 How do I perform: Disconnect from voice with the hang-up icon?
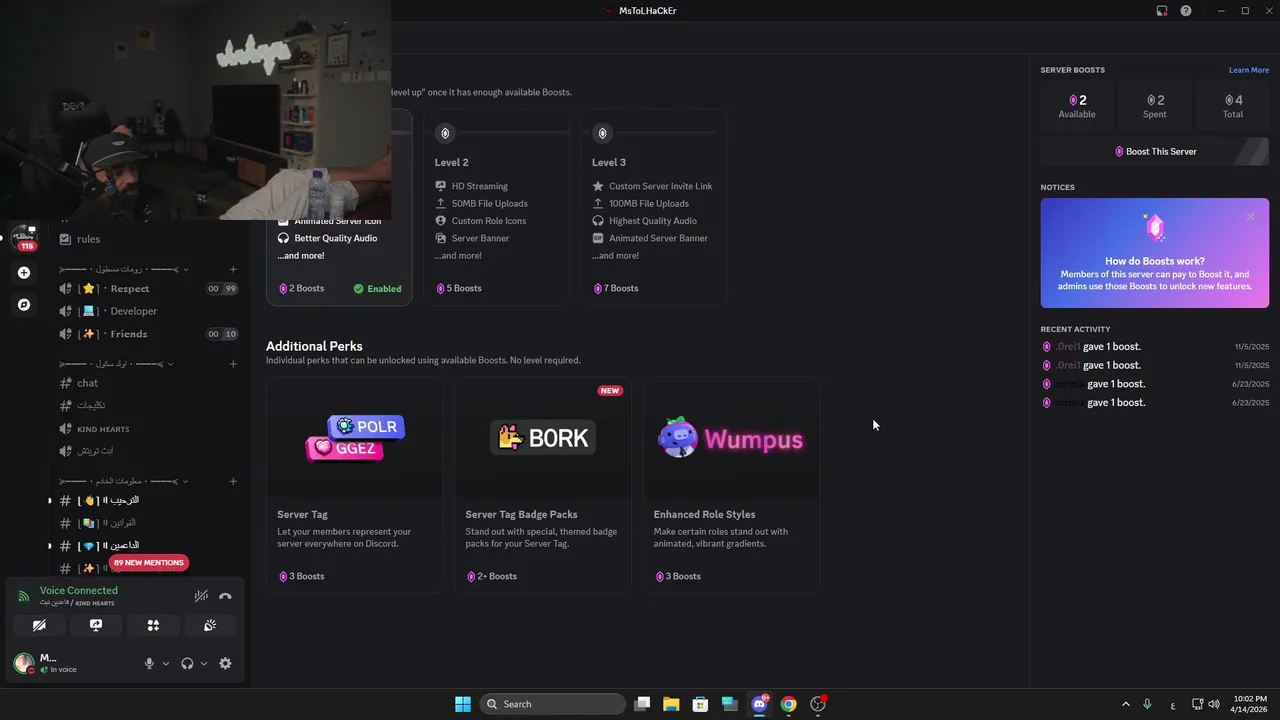point(225,596)
